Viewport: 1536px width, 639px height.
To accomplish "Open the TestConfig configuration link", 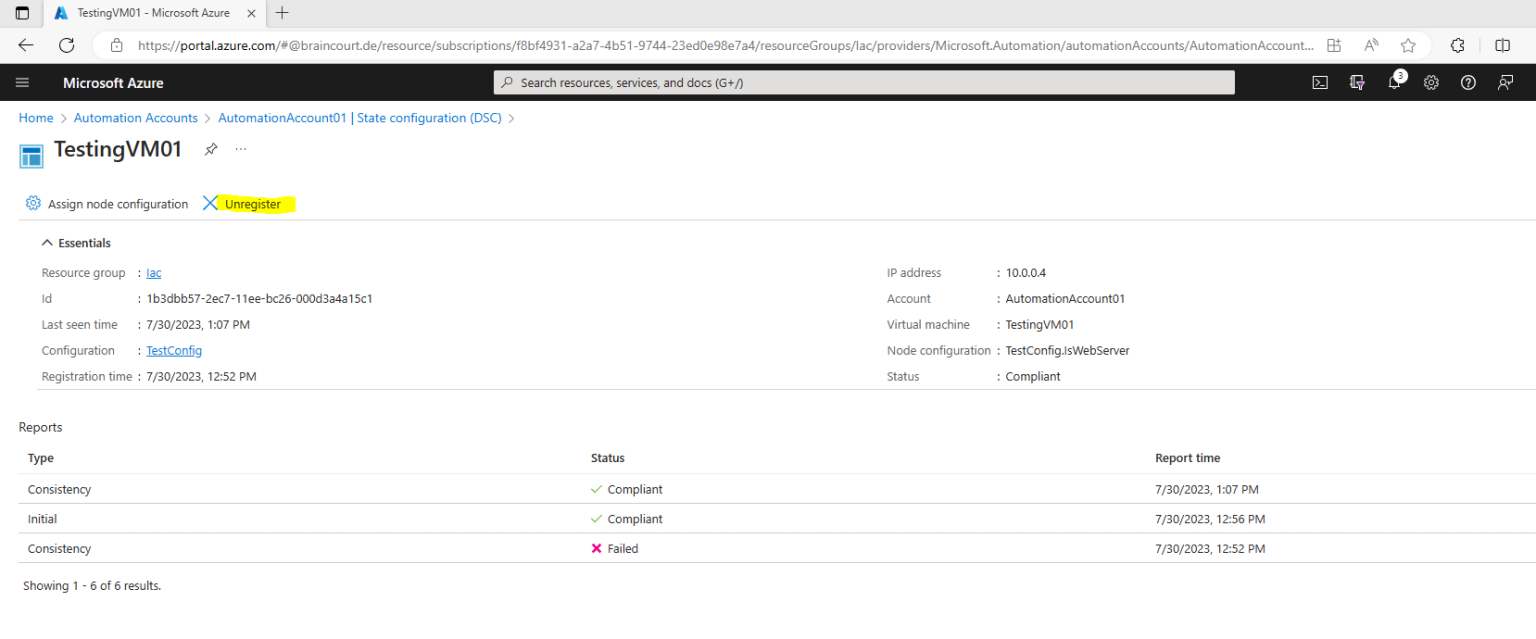I will 173,350.
